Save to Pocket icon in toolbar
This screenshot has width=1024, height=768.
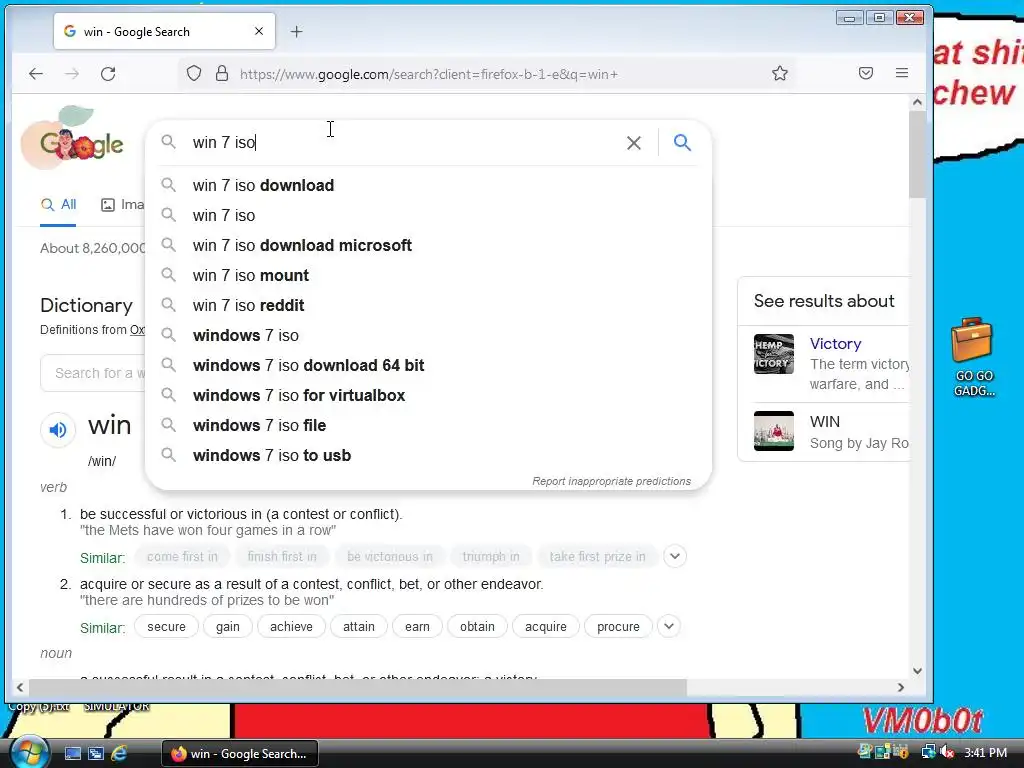point(866,73)
